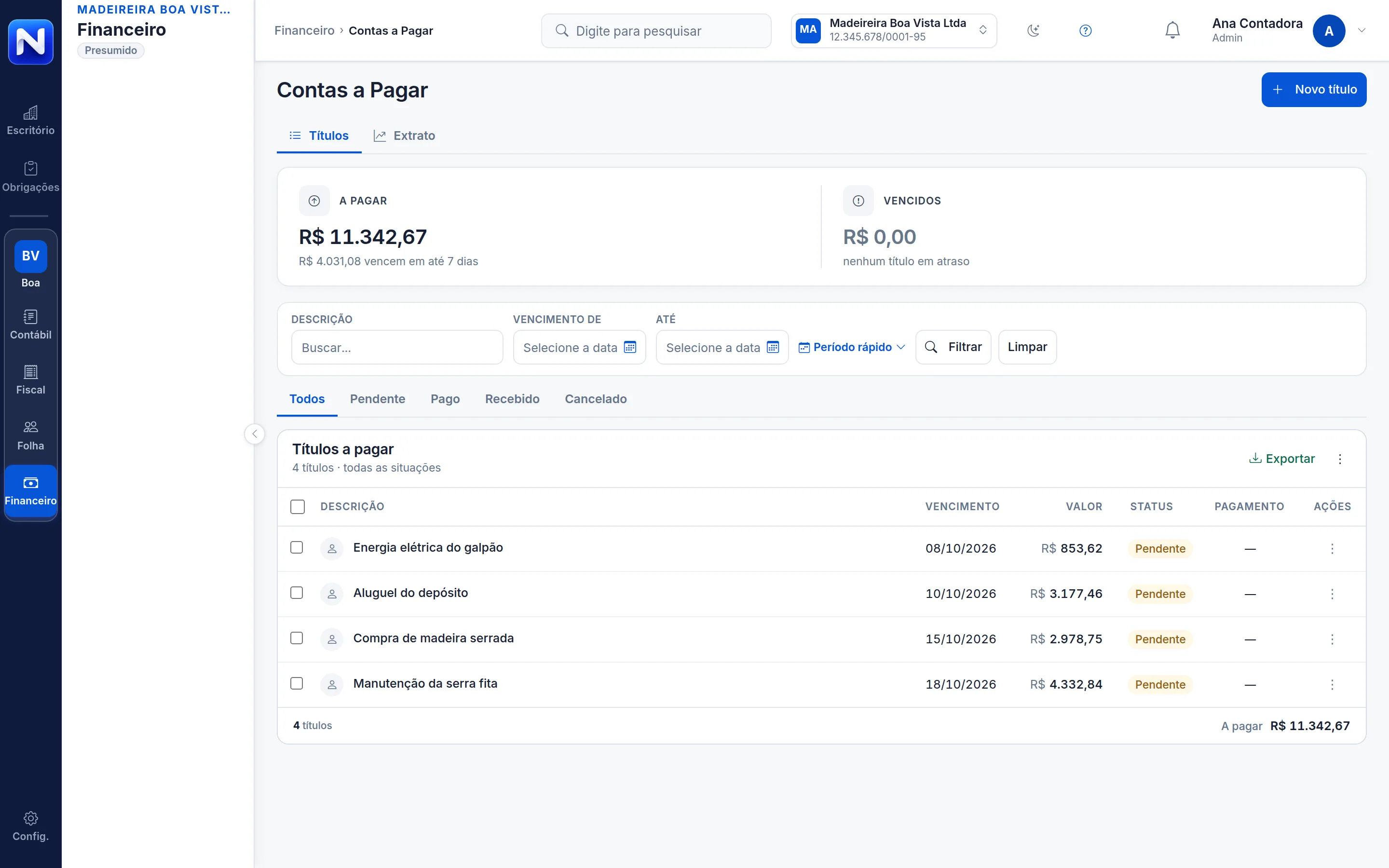Open notifications bell
The image size is (1389, 868).
(x=1172, y=30)
